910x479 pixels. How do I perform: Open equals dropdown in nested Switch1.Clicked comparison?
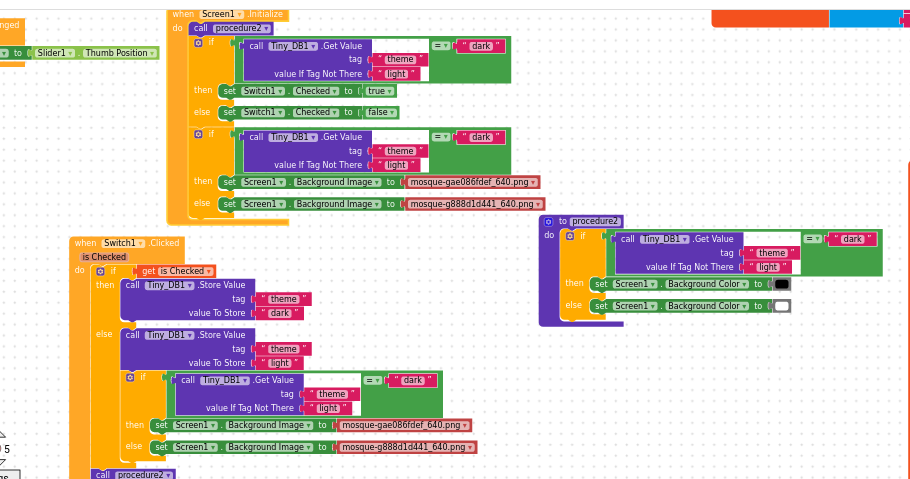(373, 380)
